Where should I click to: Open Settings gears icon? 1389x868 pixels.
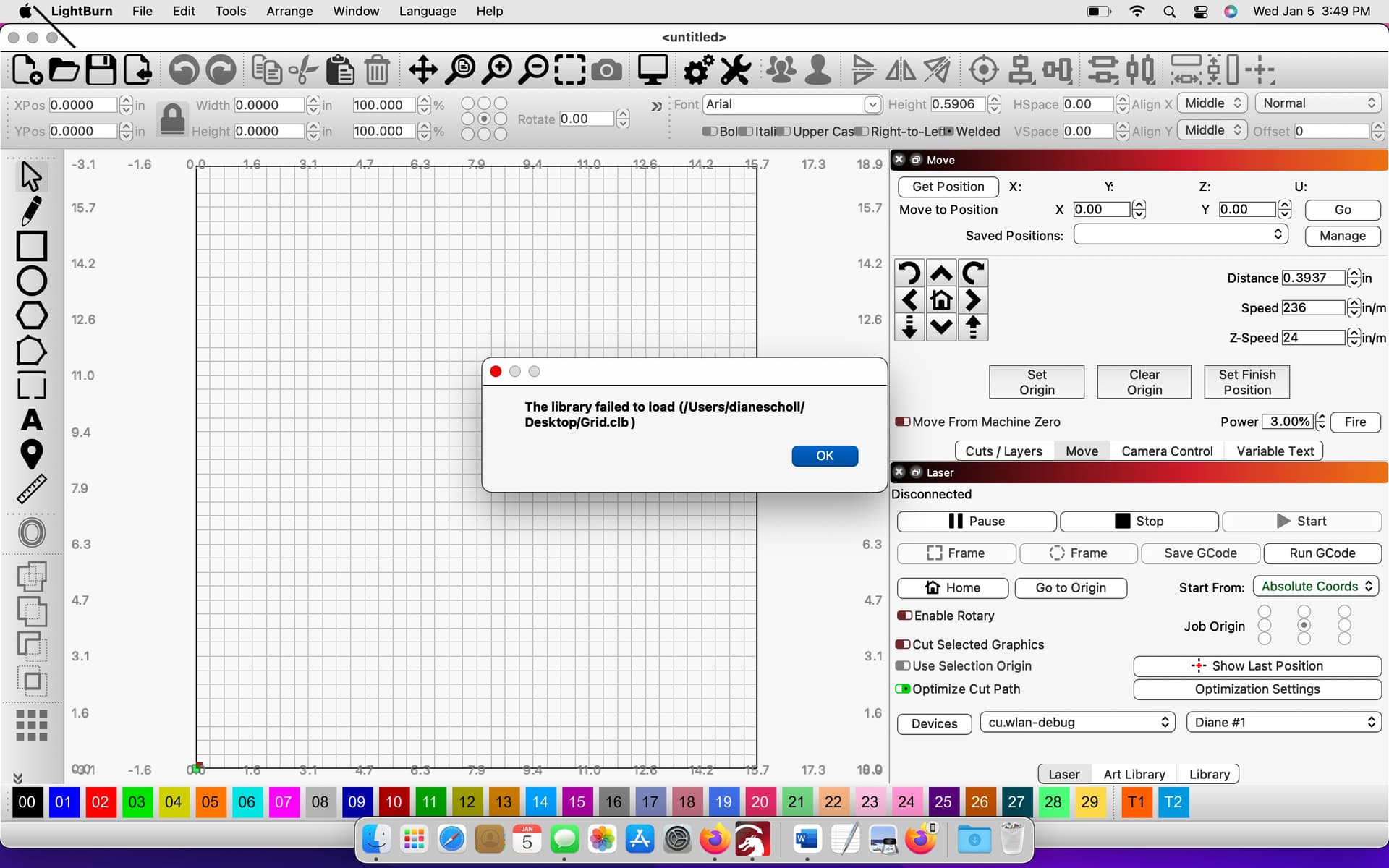(x=698, y=70)
